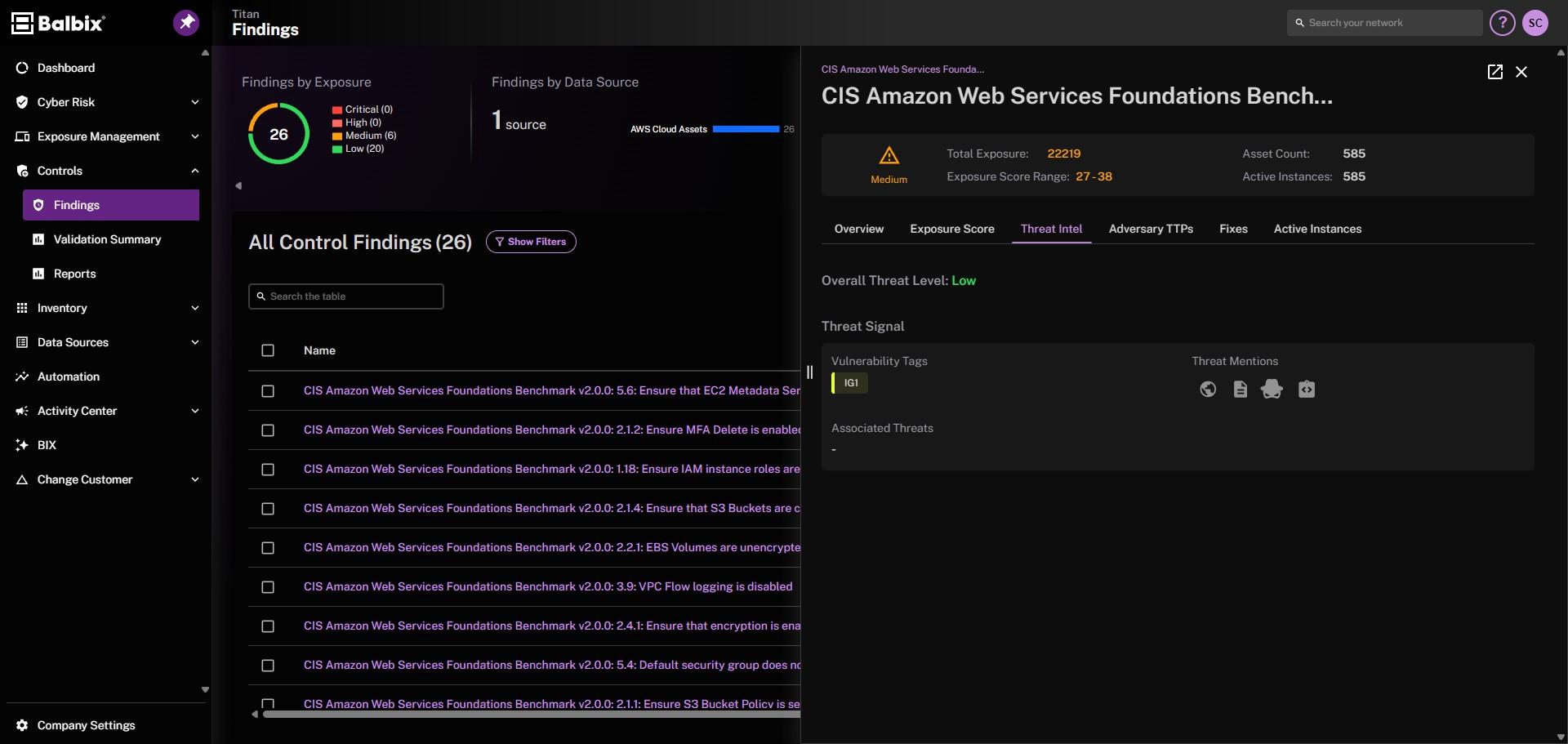The width and height of the screenshot is (1568, 744).
Task: Click the sidebar scroll down arrow
Action: click(x=205, y=690)
